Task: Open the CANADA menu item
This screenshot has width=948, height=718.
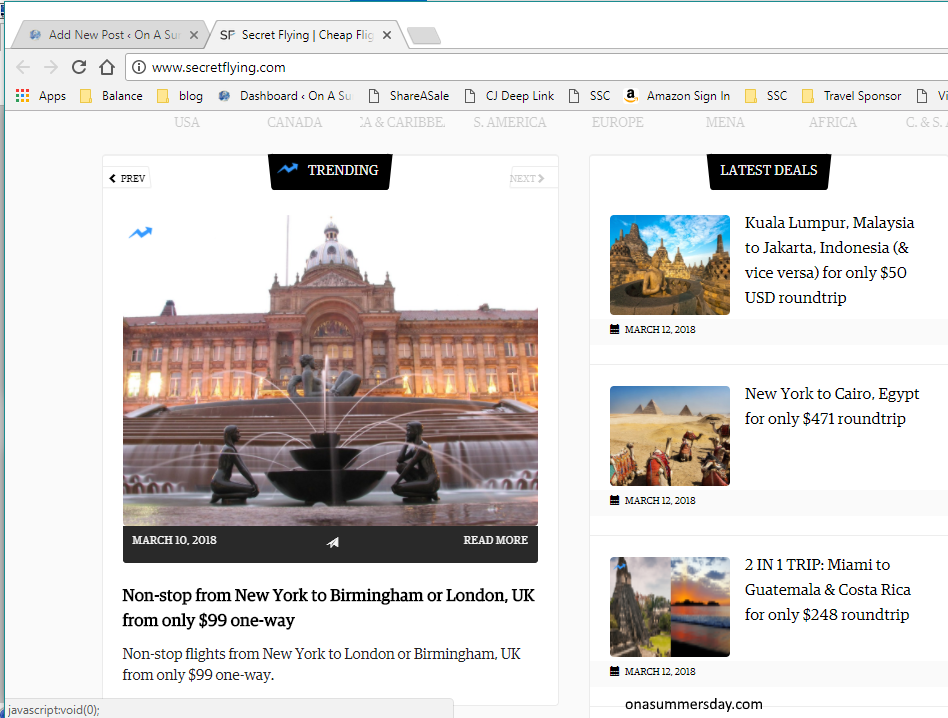Action: (x=294, y=122)
